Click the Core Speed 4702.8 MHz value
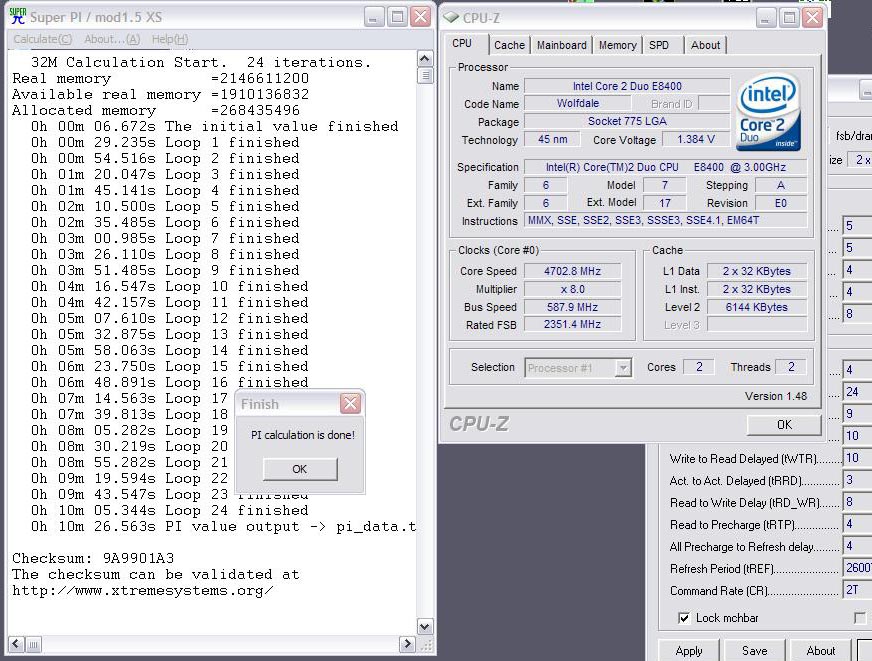 pos(572,271)
